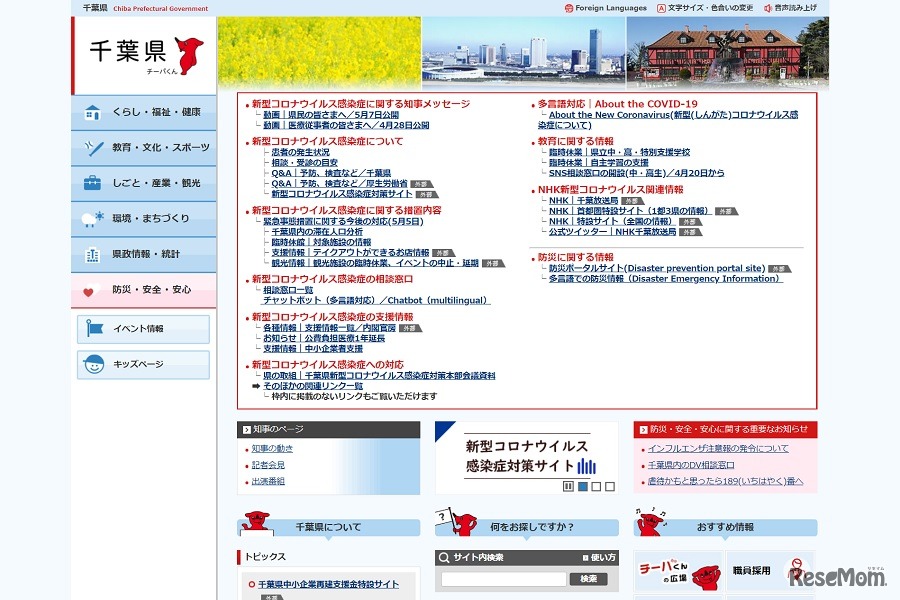Open the Foreign Languages globe icon
The image size is (900, 600).
(569, 8)
